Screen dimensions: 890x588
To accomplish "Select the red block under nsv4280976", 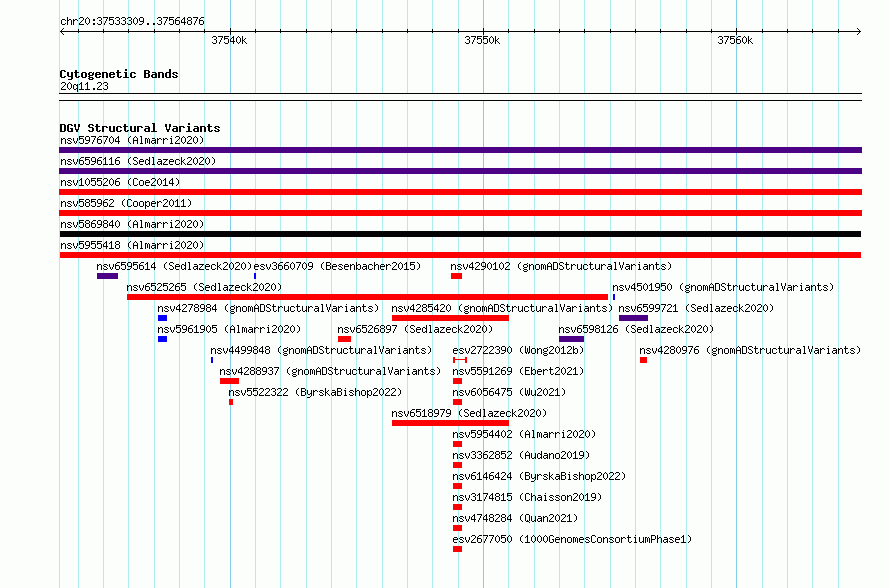I will pos(643,360).
